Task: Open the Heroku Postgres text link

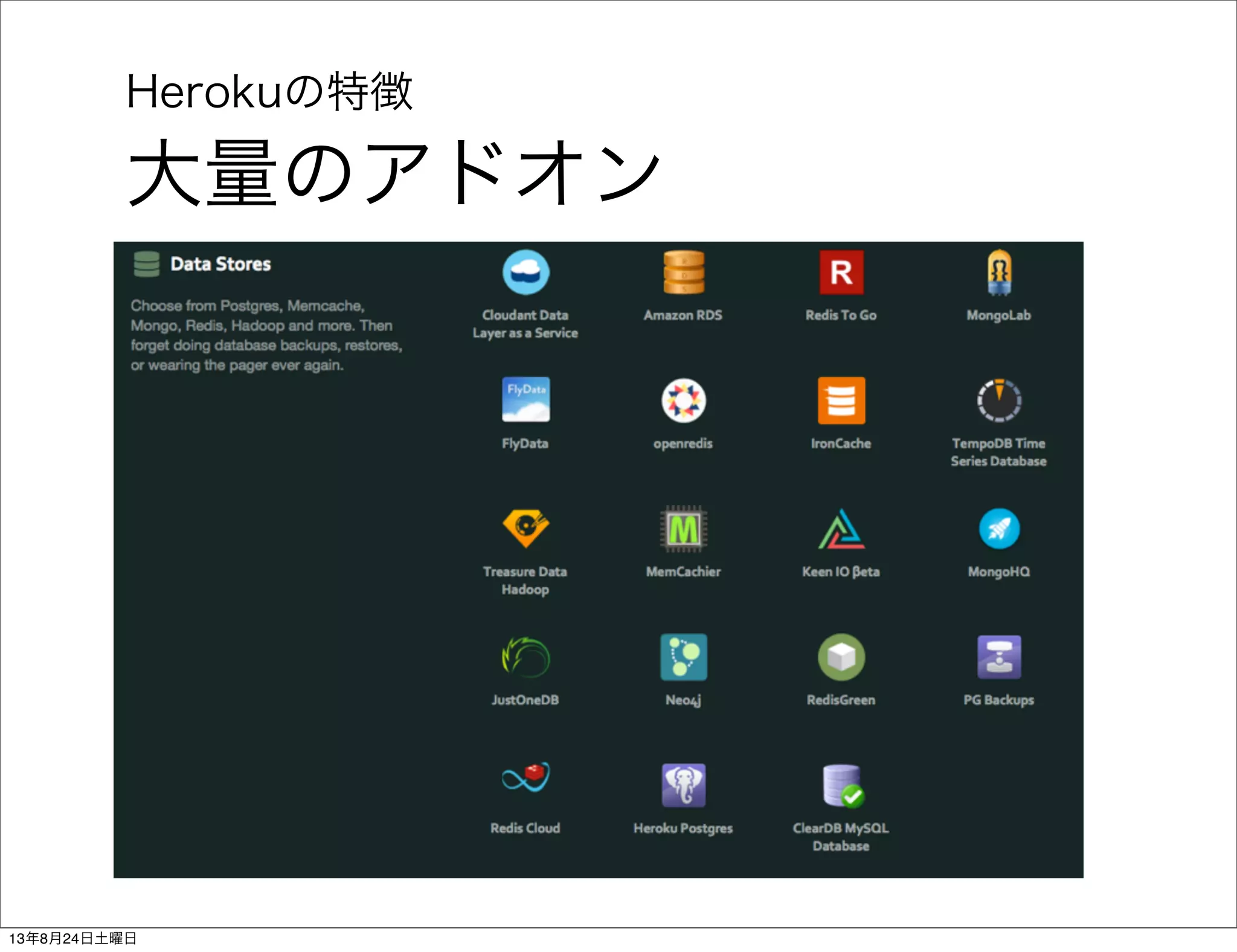Action: click(x=683, y=829)
